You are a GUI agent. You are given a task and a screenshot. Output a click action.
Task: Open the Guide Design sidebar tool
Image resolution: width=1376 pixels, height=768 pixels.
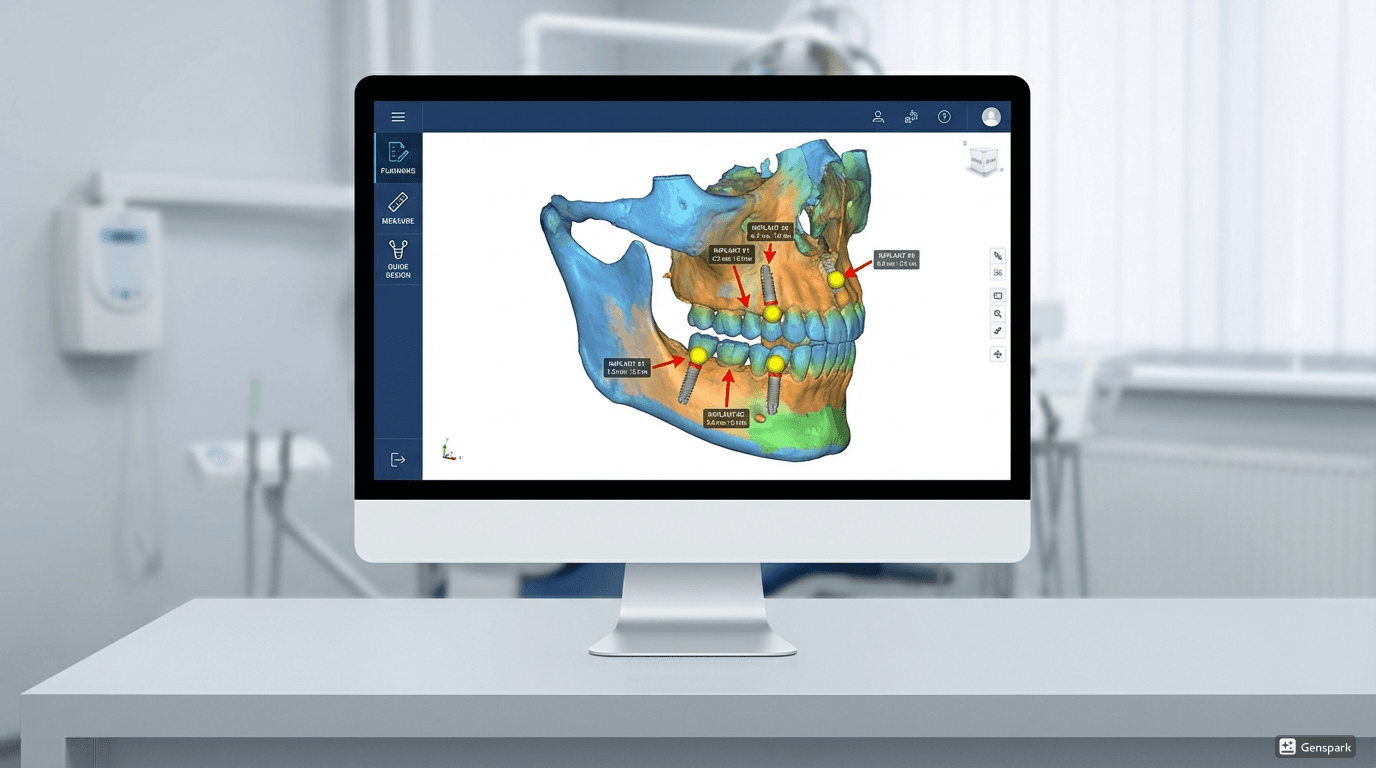(x=398, y=258)
